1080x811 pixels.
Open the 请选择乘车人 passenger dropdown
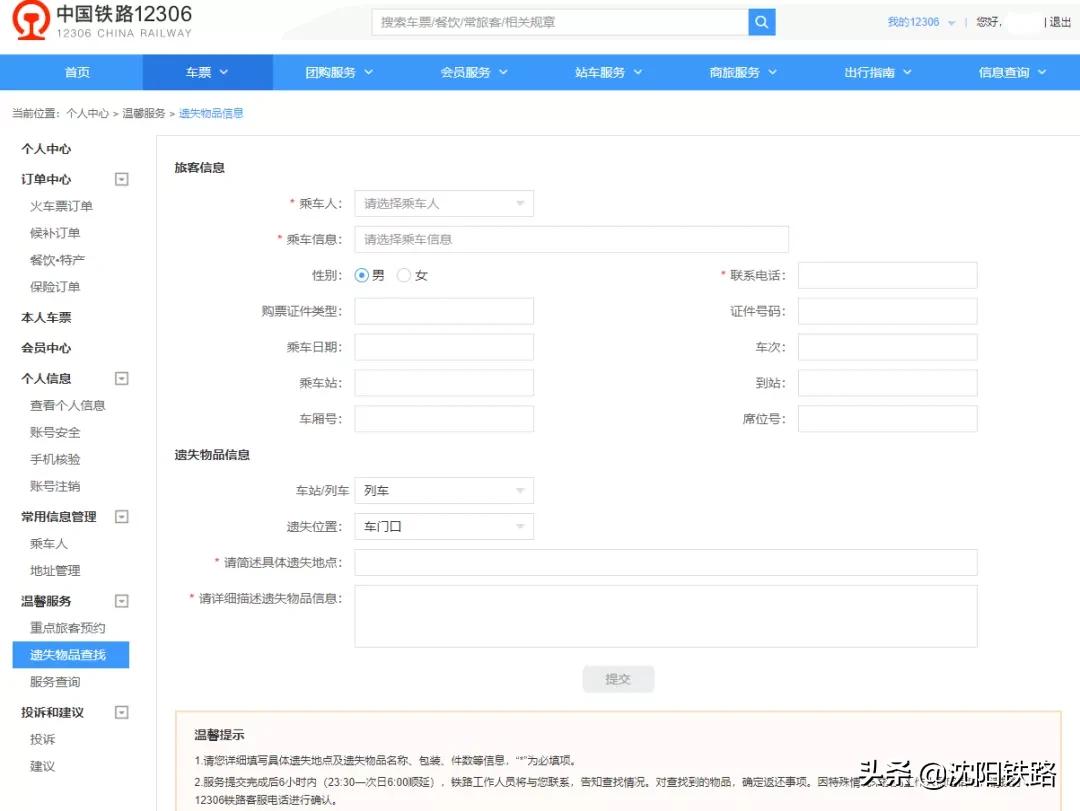[444, 203]
